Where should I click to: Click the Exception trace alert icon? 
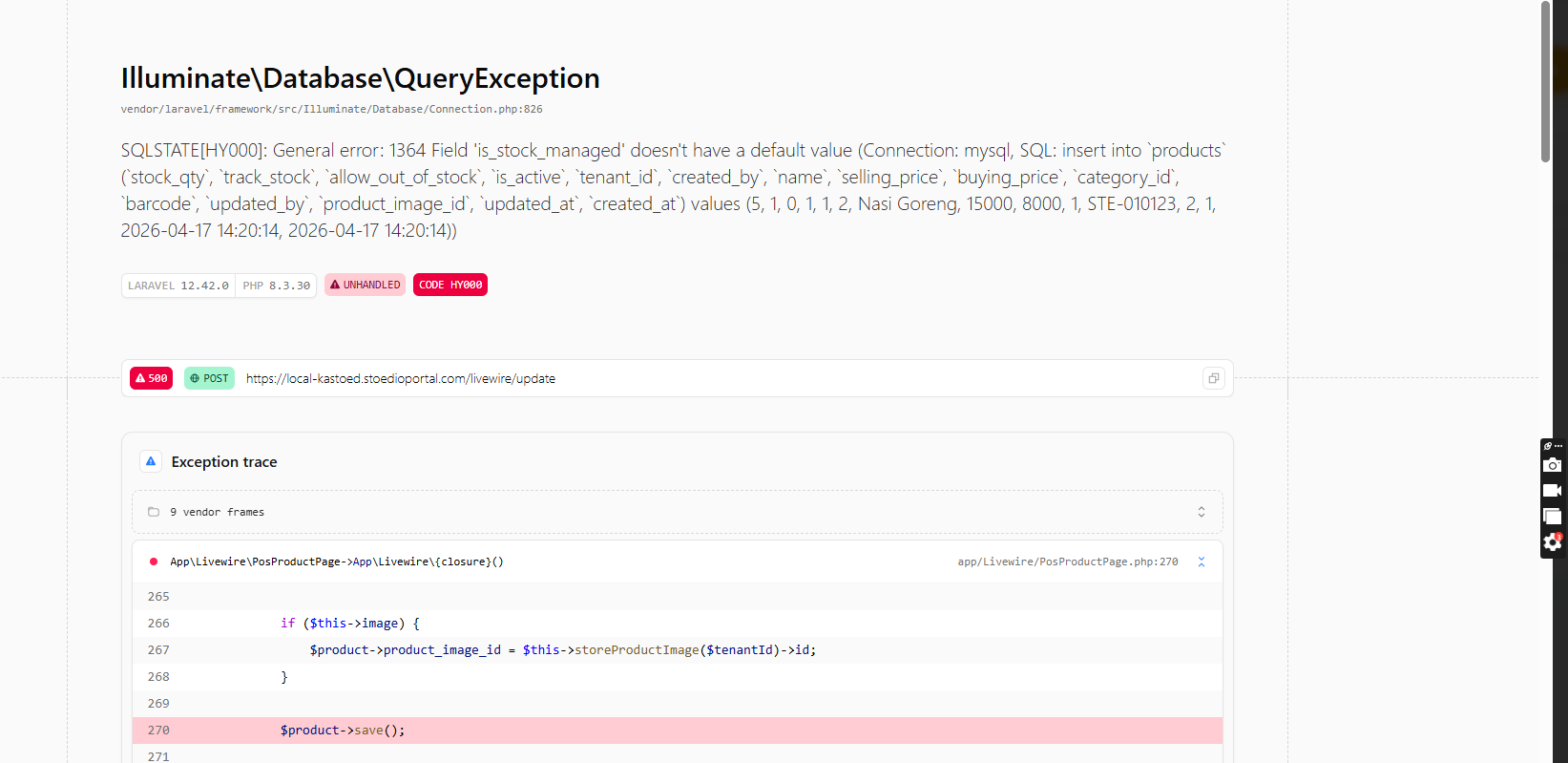tap(151, 461)
